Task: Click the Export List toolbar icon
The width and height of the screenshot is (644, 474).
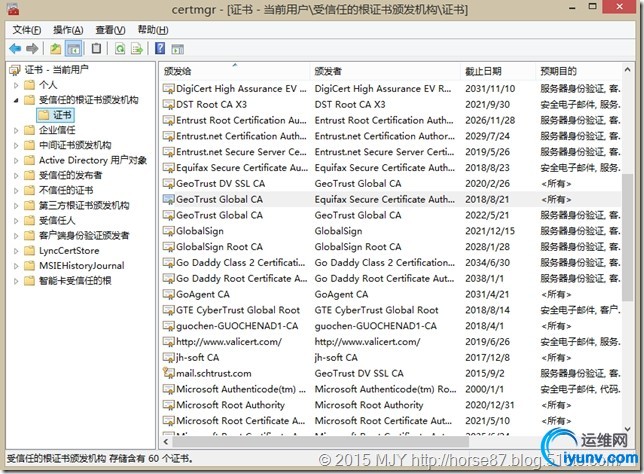Action: pos(137,49)
